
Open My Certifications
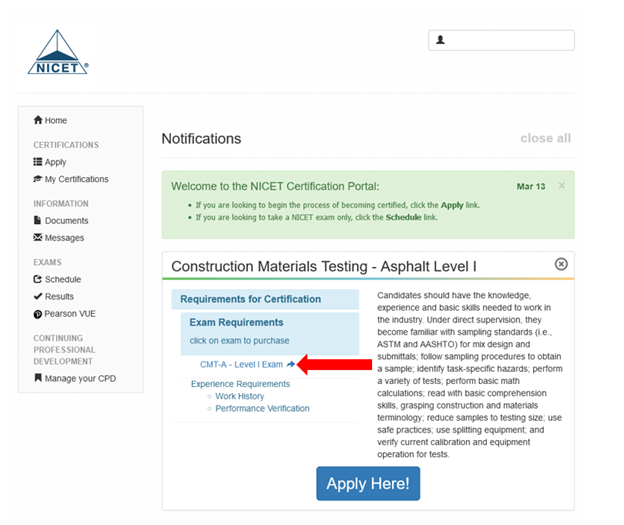coord(71,179)
